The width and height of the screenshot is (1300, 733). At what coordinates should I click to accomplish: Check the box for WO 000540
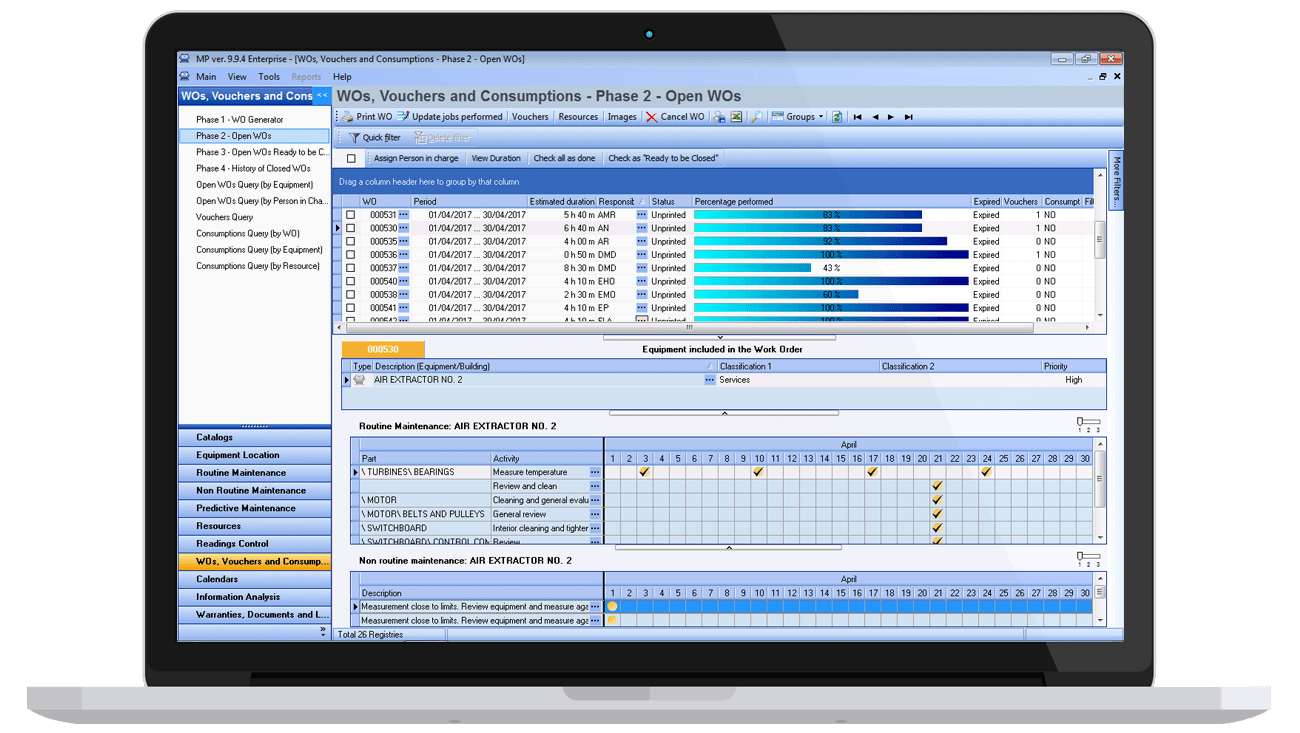(x=350, y=281)
